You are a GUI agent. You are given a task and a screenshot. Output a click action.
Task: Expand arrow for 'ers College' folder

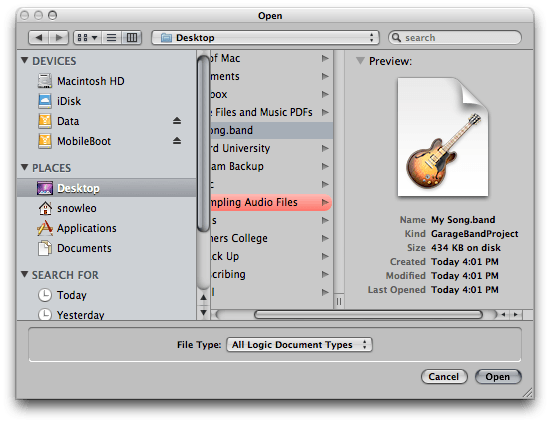pyautogui.click(x=325, y=239)
